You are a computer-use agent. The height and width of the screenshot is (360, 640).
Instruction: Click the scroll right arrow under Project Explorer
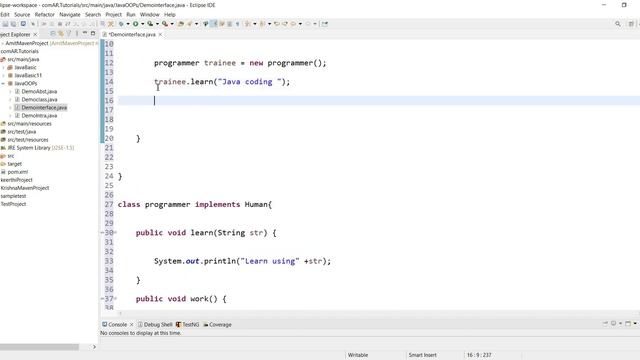[x=94, y=347]
